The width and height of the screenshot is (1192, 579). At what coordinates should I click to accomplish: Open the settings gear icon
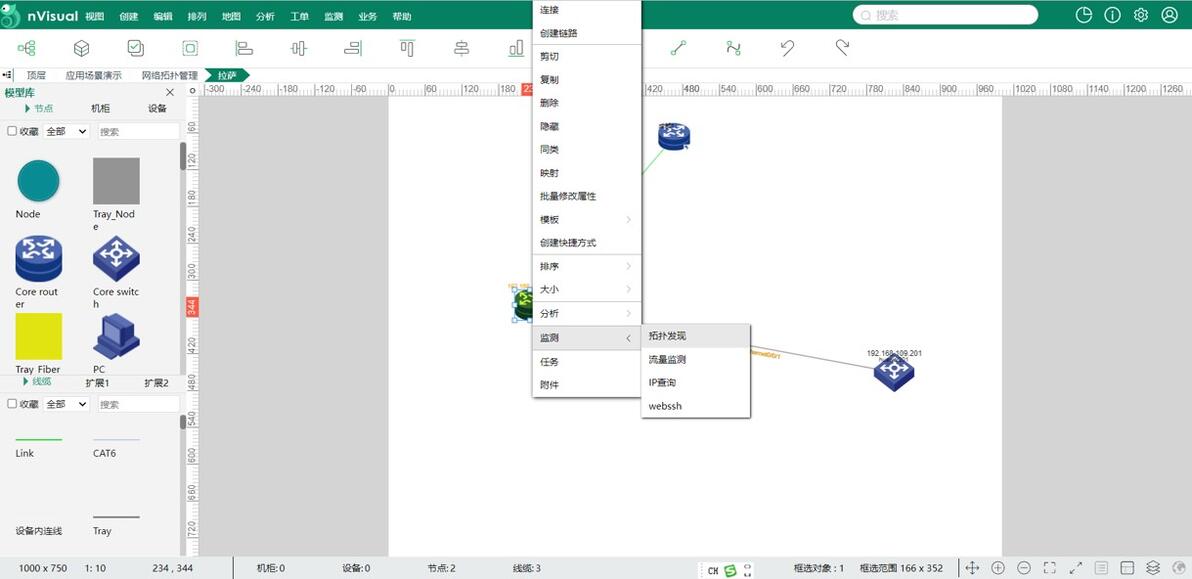pos(1139,15)
